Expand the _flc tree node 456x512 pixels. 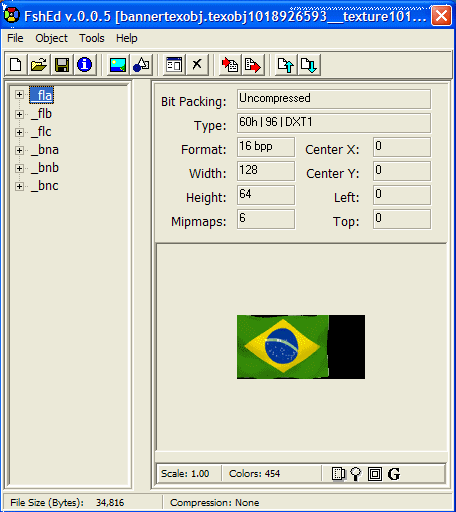coord(19,132)
